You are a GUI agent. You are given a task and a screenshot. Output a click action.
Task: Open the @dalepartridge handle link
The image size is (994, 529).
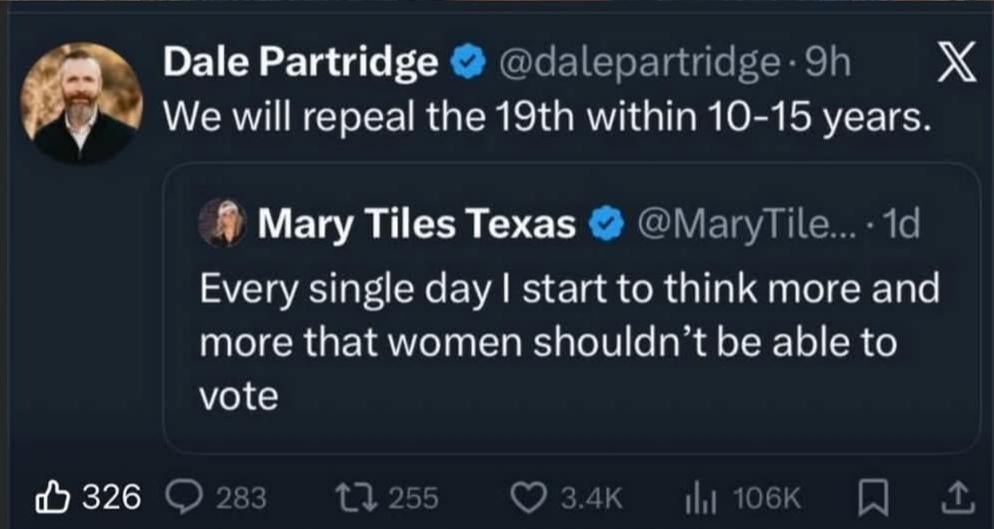[639, 65]
